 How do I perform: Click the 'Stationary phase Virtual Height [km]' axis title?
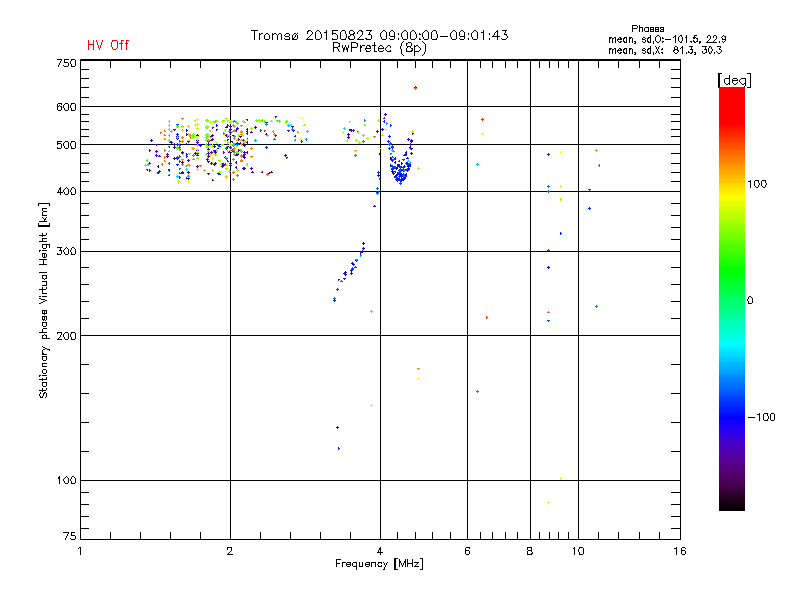pos(44,300)
